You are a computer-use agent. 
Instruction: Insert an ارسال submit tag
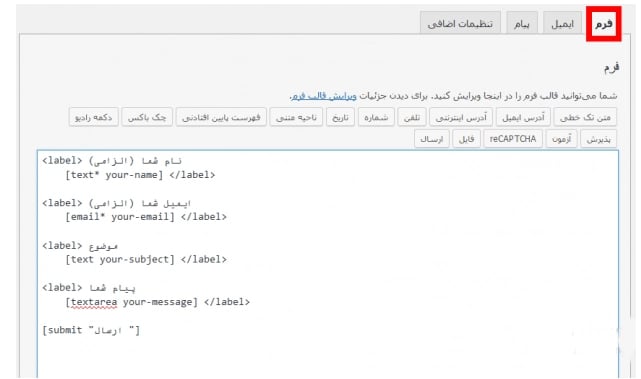pos(432,139)
